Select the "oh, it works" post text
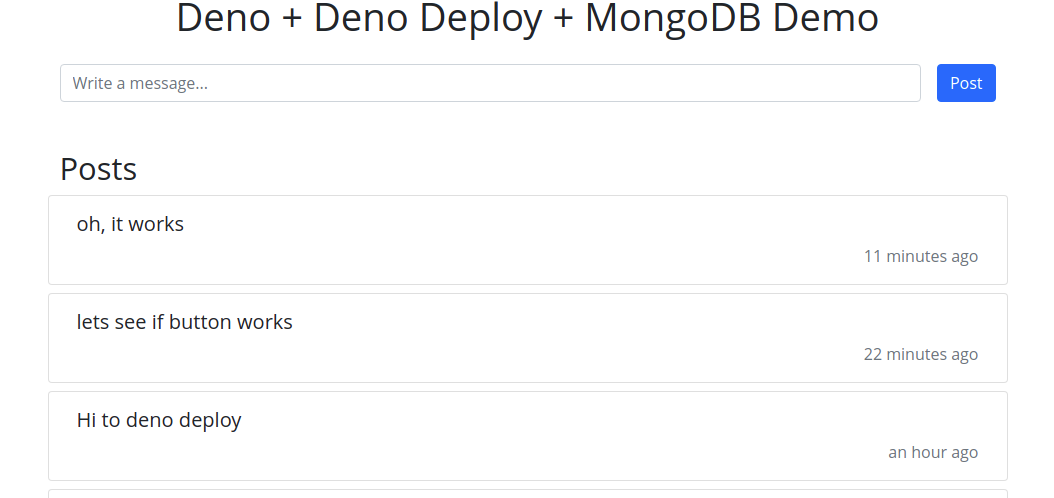 [x=130, y=224]
